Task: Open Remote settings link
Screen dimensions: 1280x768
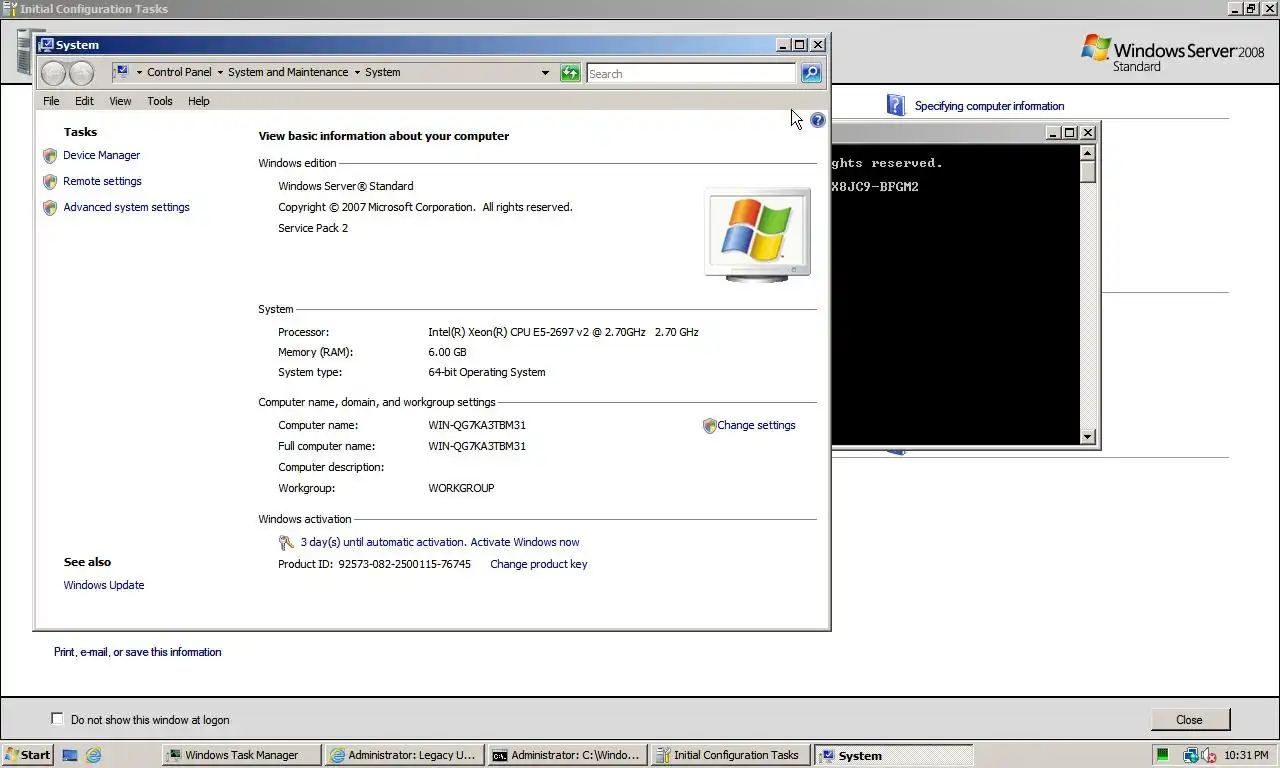Action: coord(102,181)
